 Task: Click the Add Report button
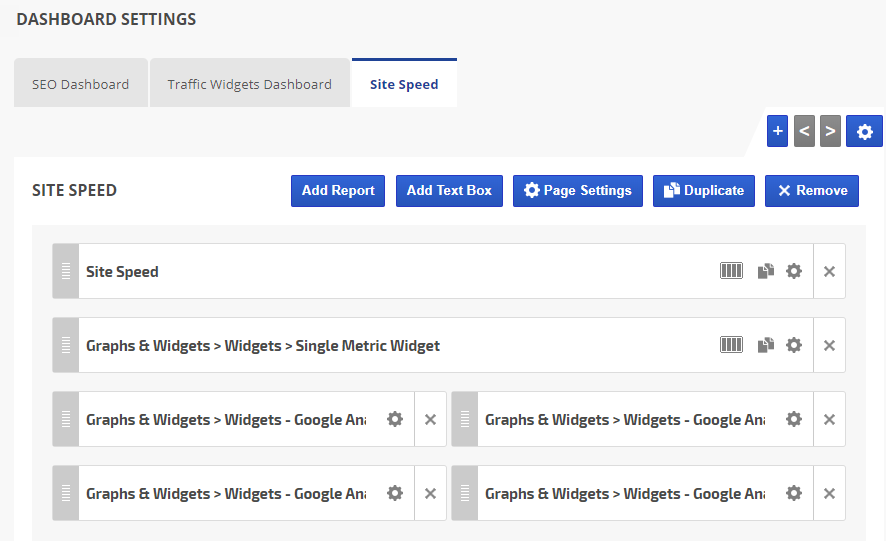(x=338, y=190)
